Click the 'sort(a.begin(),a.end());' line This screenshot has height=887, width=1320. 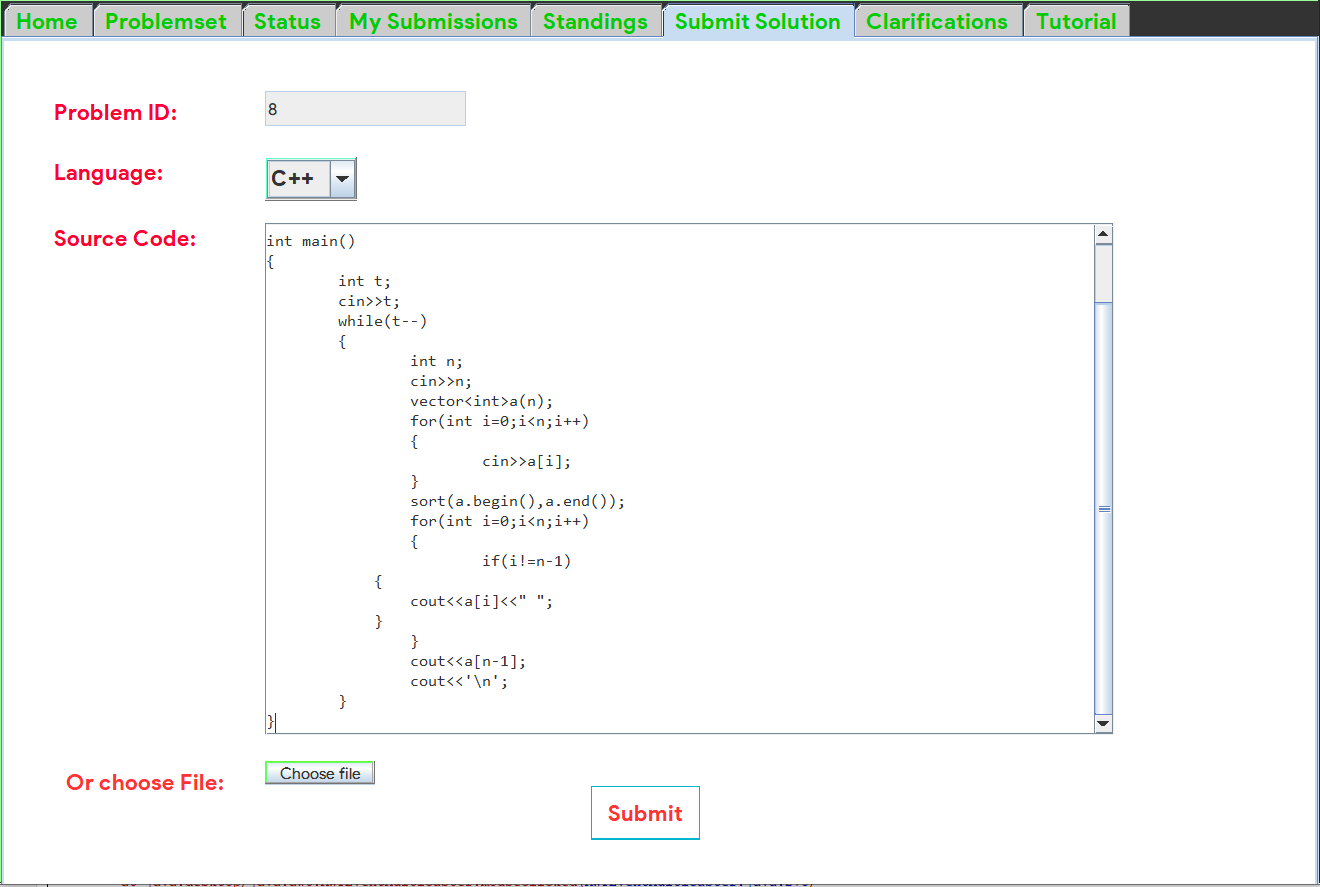(517, 501)
